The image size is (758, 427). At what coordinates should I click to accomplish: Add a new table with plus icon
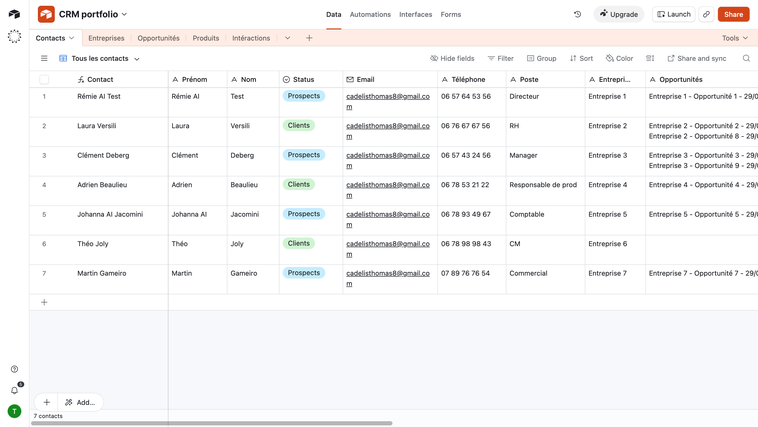pyautogui.click(x=309, y=38)
